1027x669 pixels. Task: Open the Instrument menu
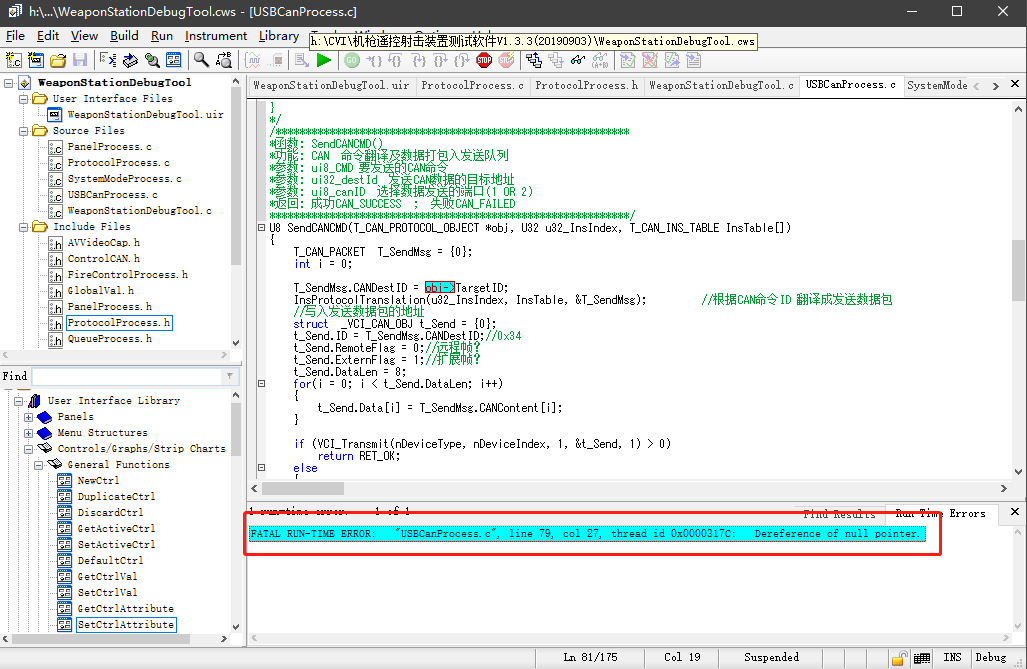(x=215, y=36)
